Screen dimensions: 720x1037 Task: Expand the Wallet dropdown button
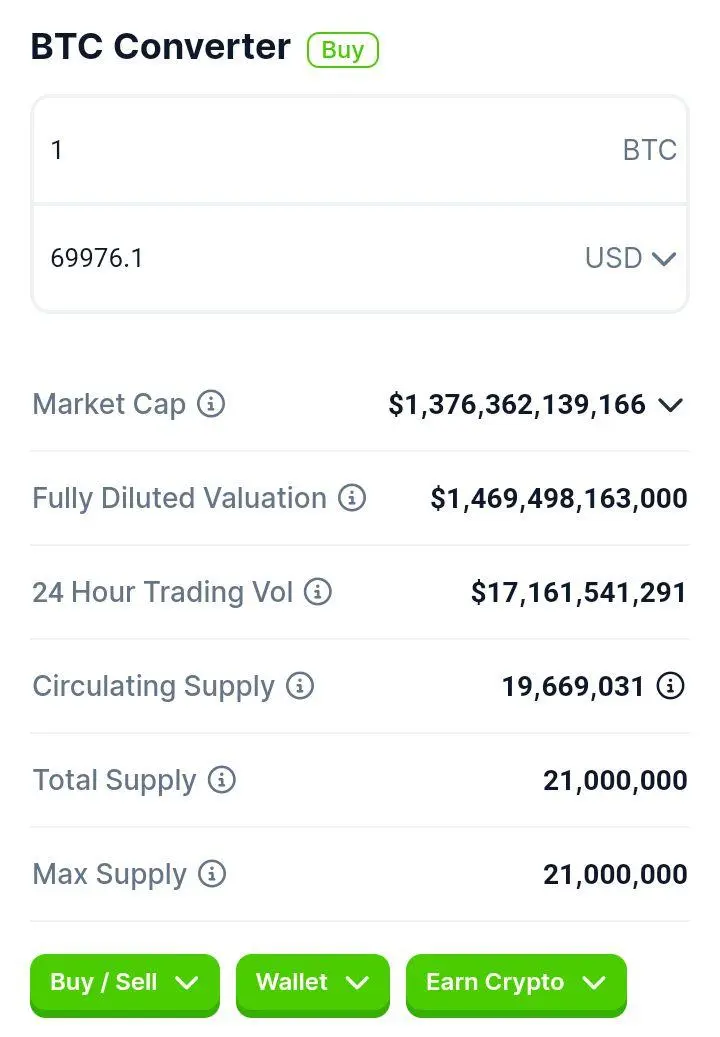pyautogui.click(x=312, y=983)
